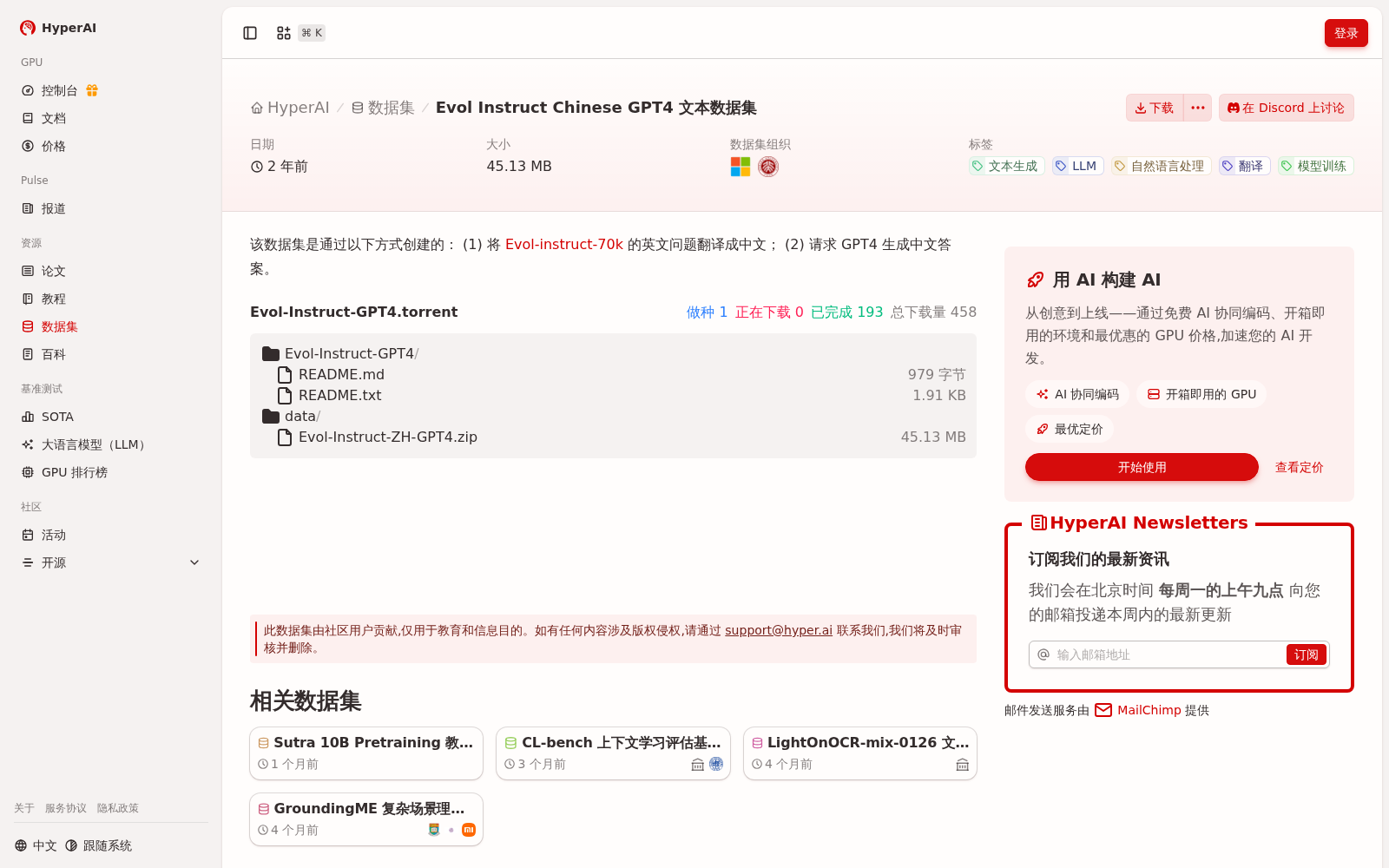Click the 做种 1 seeders count
This screenshot has width=1389, height=868.
707,312
